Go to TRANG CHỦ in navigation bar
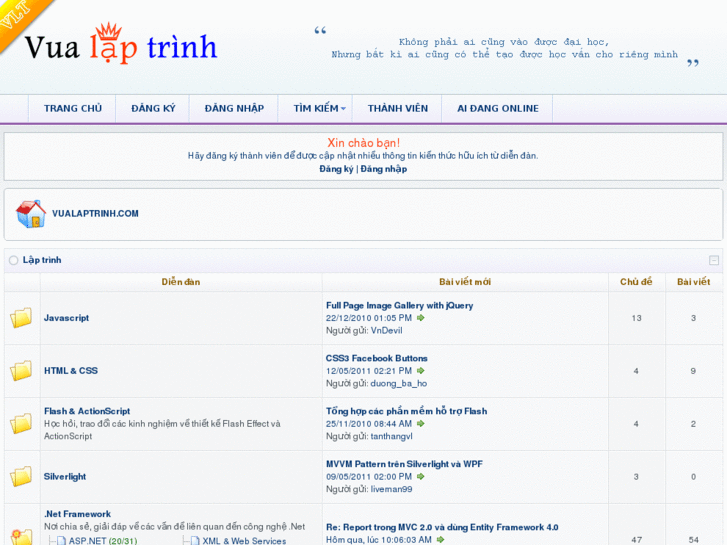The width and height of the screenshot is (727, 545). click(73, 109)
